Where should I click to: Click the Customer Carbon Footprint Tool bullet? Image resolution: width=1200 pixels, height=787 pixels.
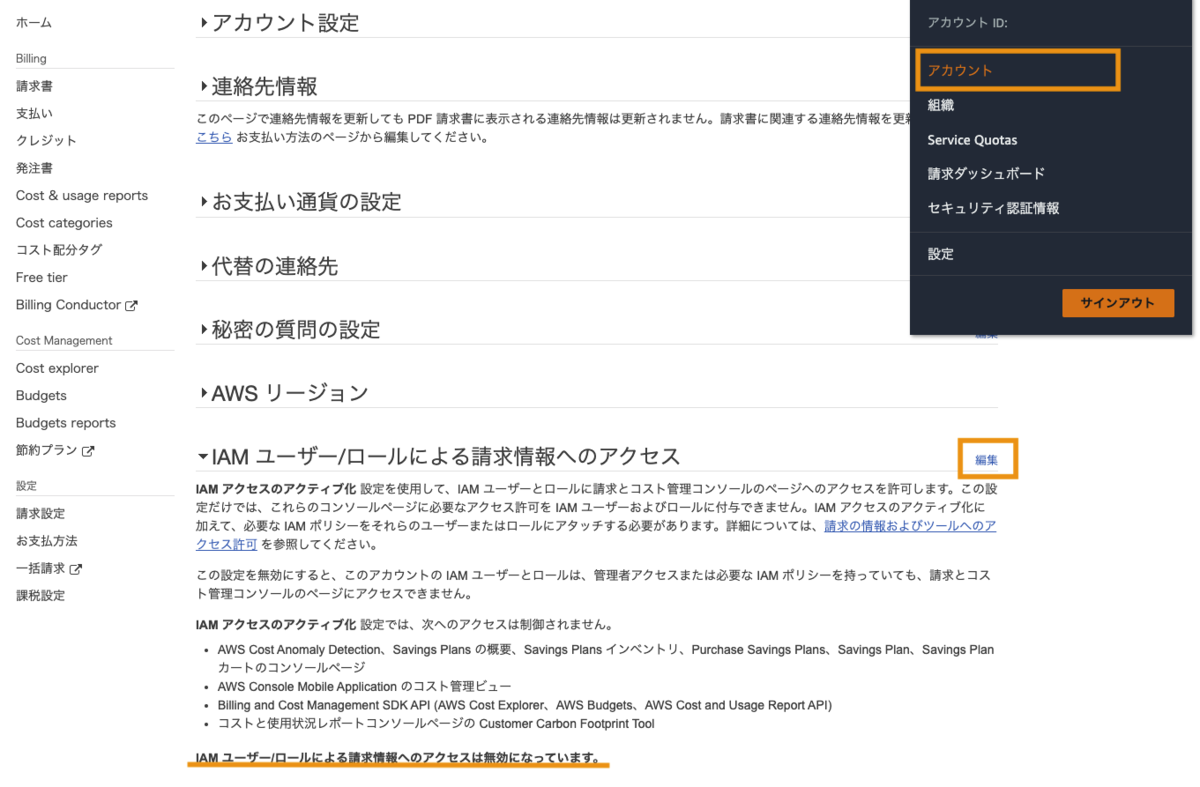point(436,724)
